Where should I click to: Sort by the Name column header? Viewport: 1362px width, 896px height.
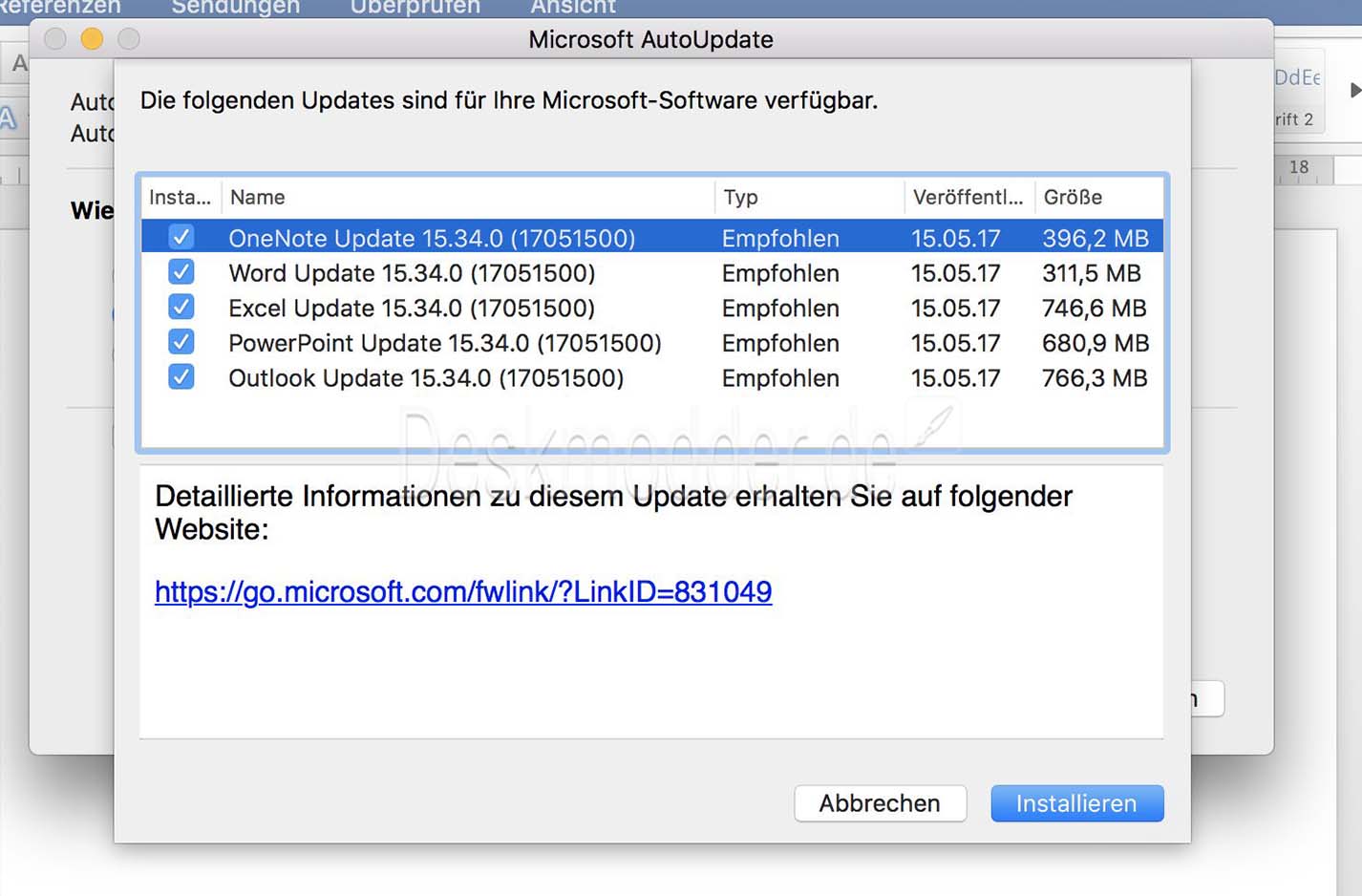click(x=468, y=197)
